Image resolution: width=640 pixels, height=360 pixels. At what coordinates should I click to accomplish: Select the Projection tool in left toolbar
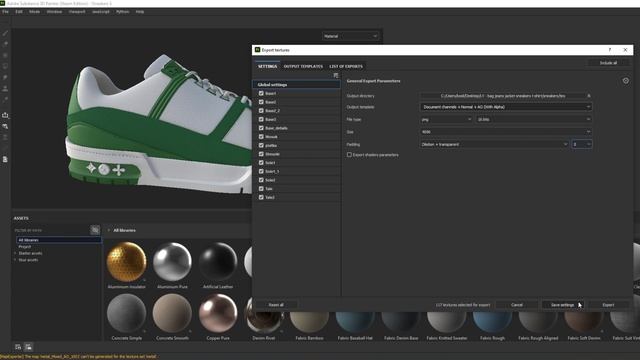(x=5, y=55)
